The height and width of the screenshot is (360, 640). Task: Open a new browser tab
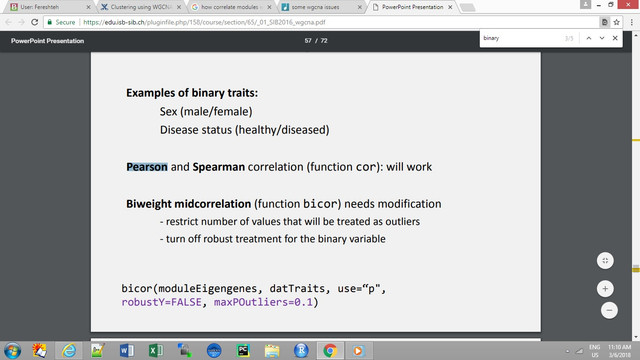click(468, 7)
